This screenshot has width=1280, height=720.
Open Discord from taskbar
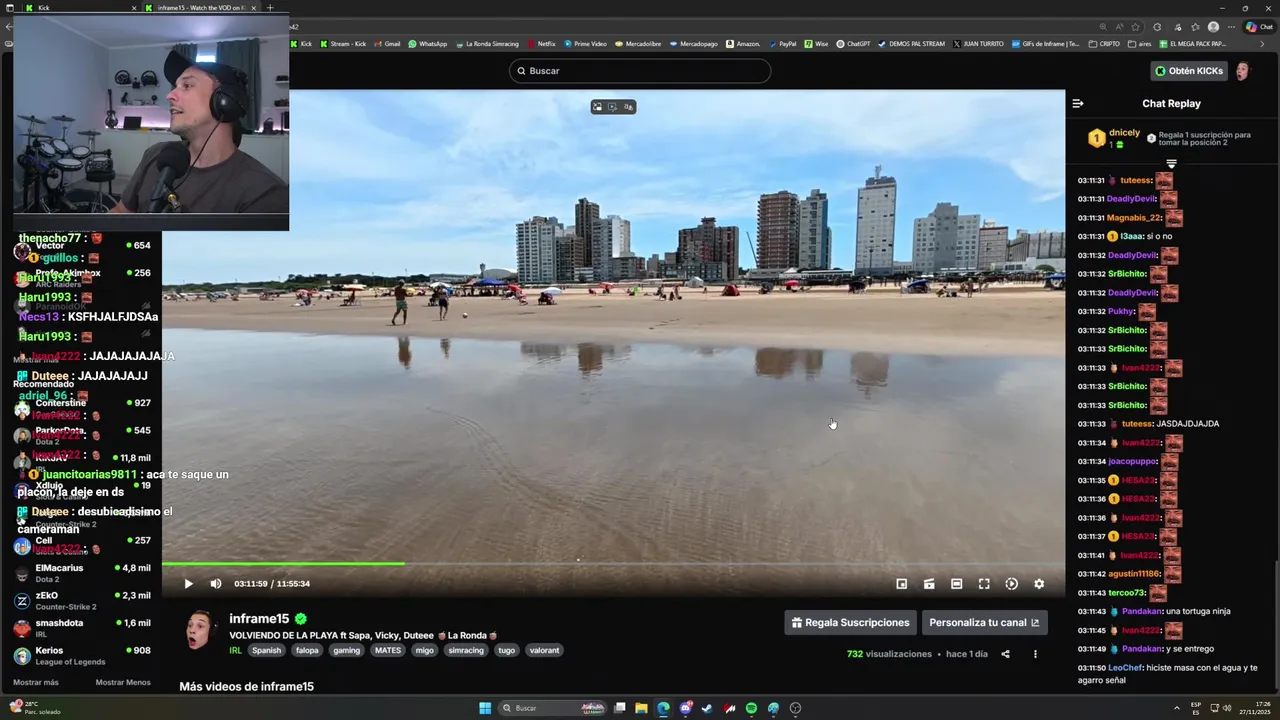[685, 708]
